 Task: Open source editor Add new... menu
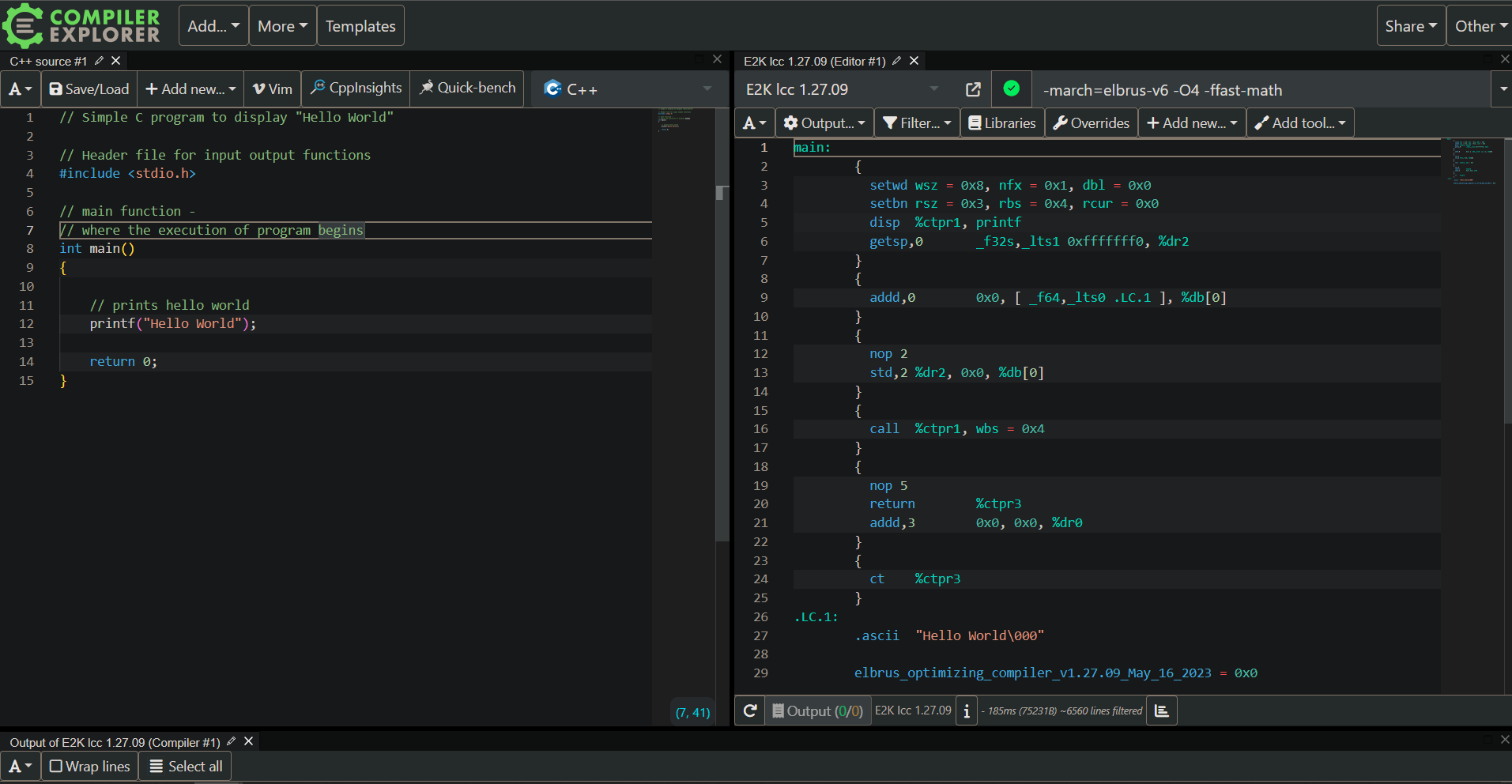(190, 89)
